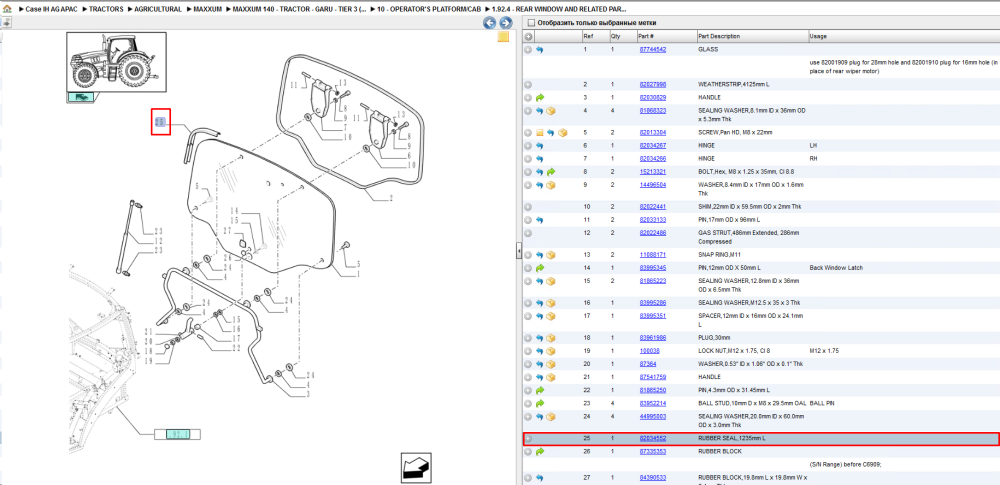Click plus circle on ref 20 WASHER row
The width and height of the screenshot is (1000, 485).
(x=528, y=364)
